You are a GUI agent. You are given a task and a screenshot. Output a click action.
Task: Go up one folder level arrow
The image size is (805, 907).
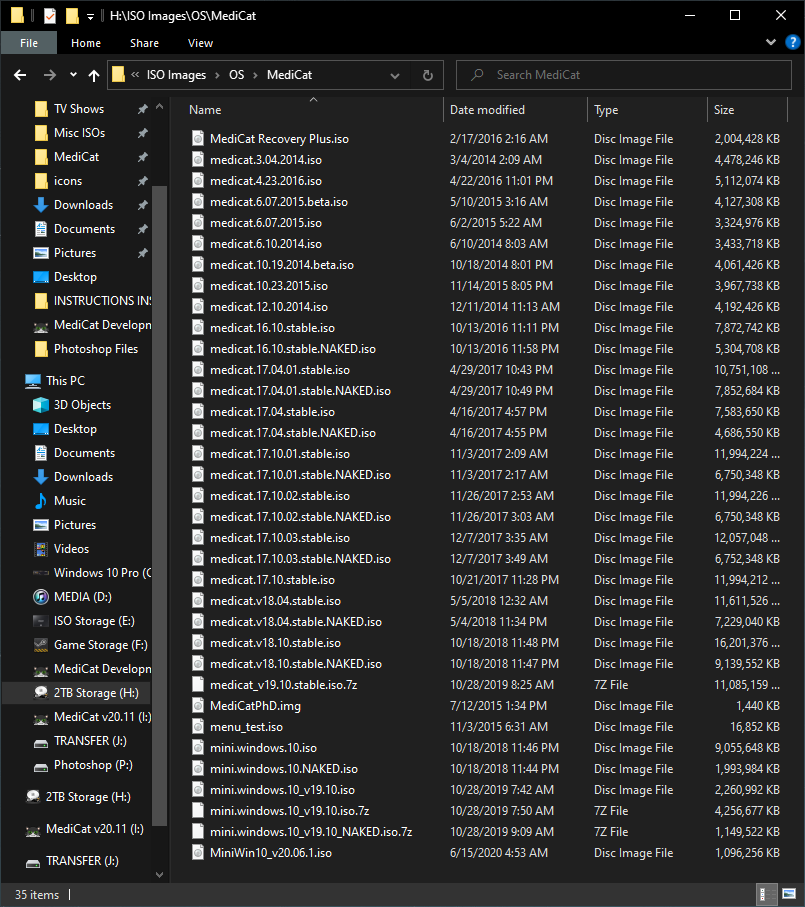[94, 75]
